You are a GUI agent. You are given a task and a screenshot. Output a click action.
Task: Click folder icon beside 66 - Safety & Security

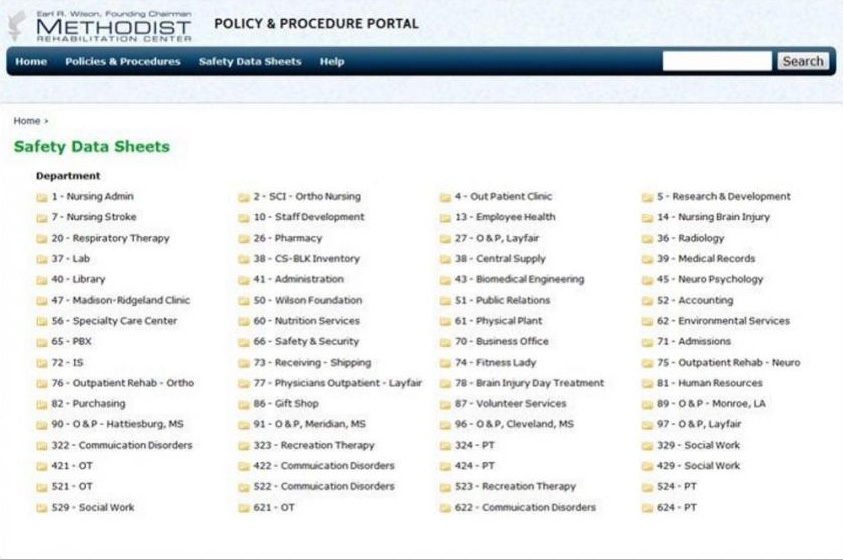244,342
